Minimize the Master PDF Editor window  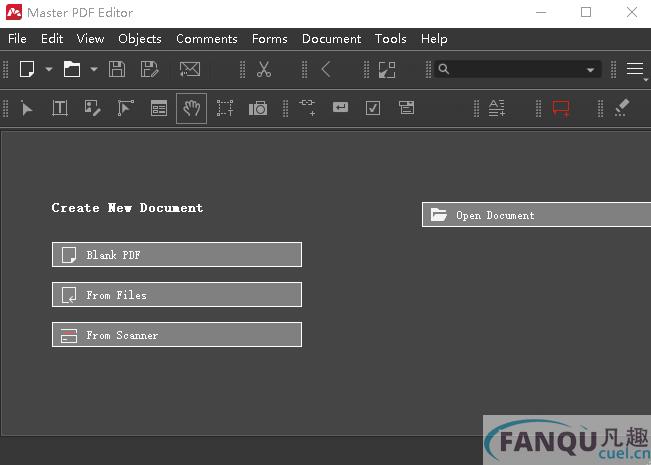pyautogui.click(x=541, y=12)
